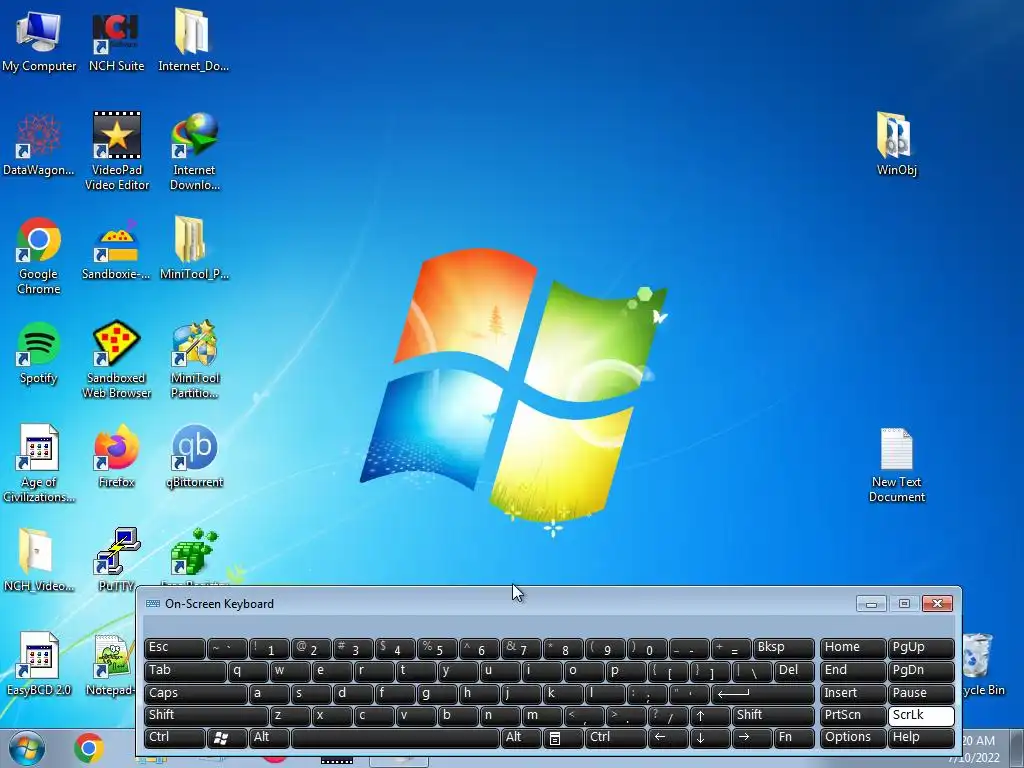Screen dimensions: 1024x768
Task: Select the Firefox desktop shortcut
Action: [x=116, y=457]
